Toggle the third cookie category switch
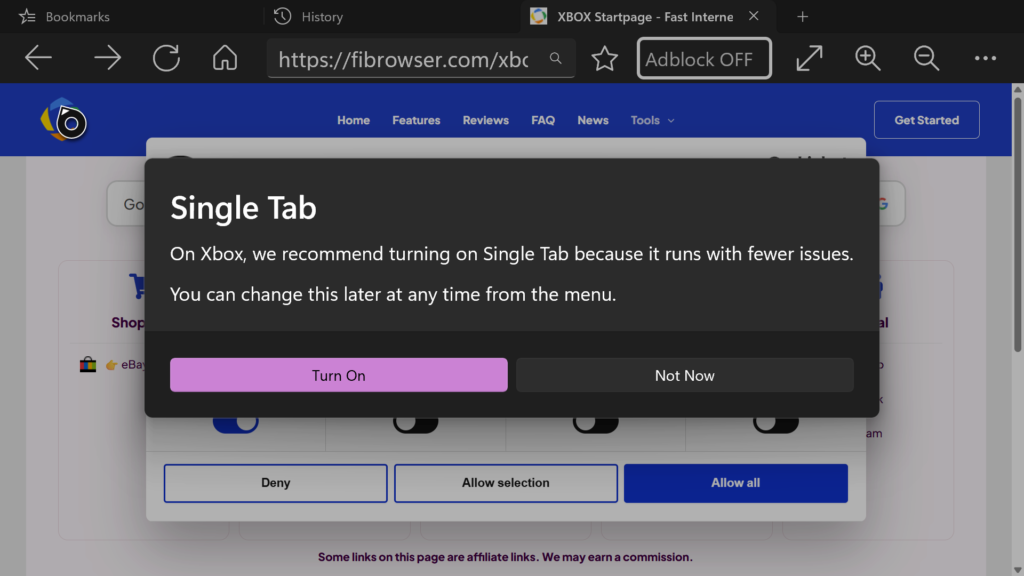The height and width of the screenshot is (576, 1024). click(x=596, y=424)
